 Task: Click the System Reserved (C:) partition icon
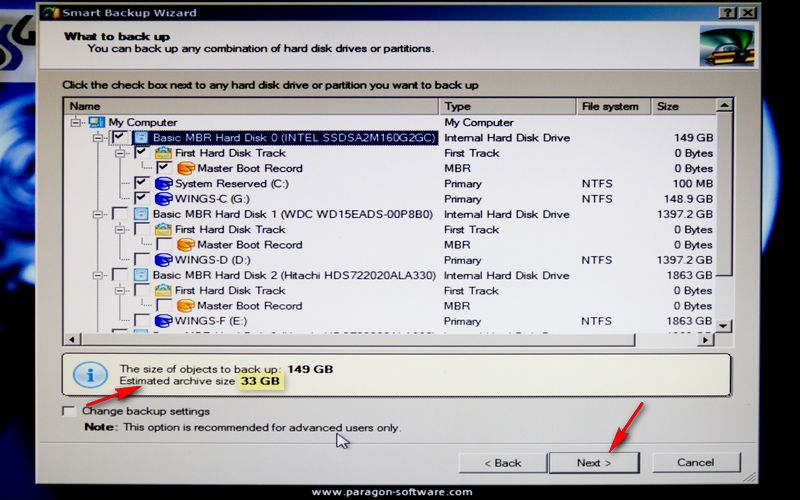pyautogui.click(x=163, y=184)
